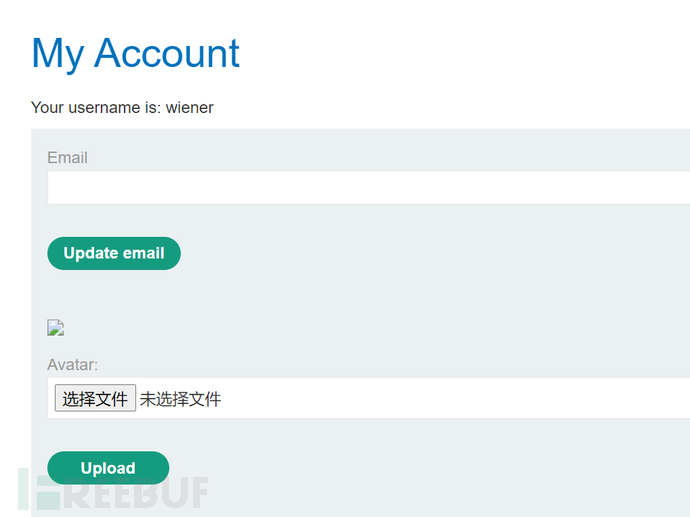Click the 'Your username is' text line
690x517 pixels.
point(122,107)
